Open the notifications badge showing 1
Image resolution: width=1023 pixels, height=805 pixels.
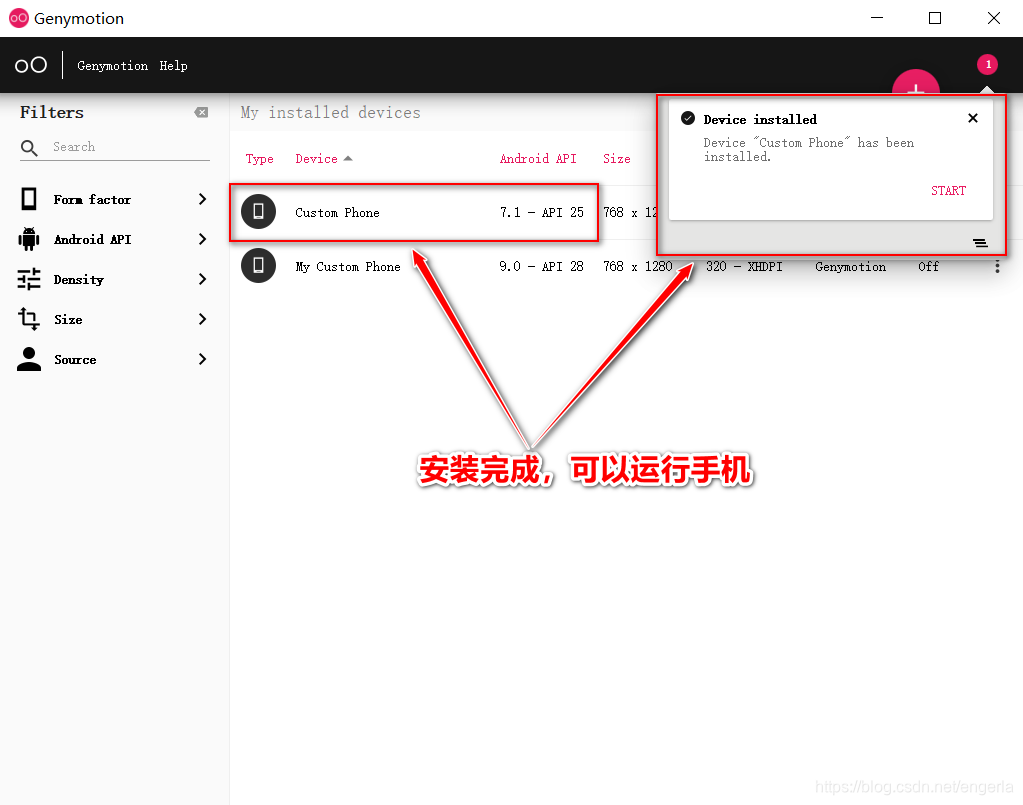tap(987, 65)
